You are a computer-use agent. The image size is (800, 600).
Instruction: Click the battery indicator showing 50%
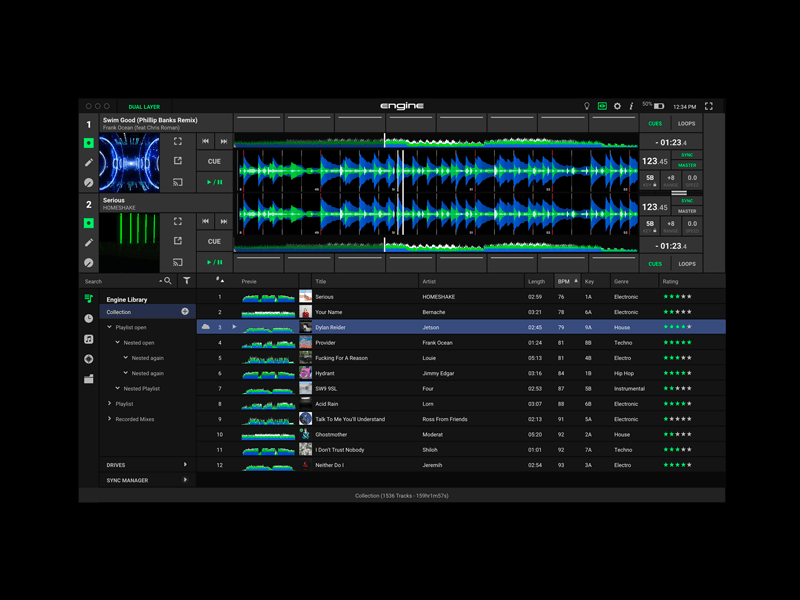click(x=653, y=106)
